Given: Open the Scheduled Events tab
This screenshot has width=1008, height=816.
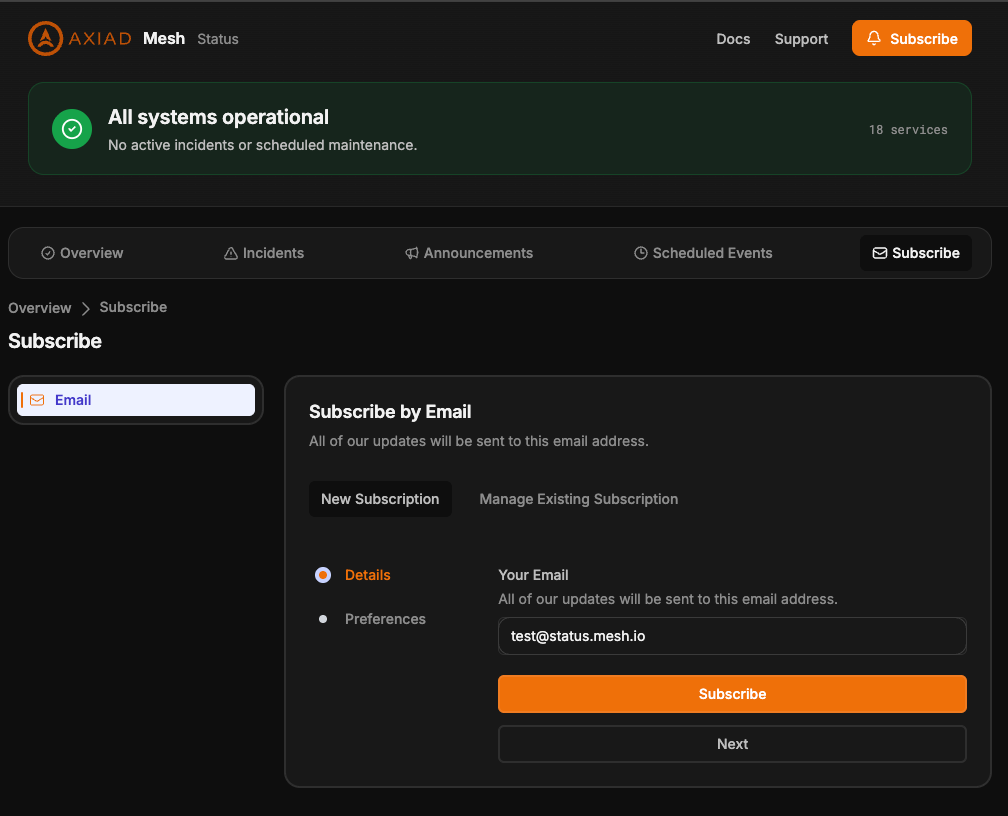Looking at the screenshot, I should click(703, 253).
